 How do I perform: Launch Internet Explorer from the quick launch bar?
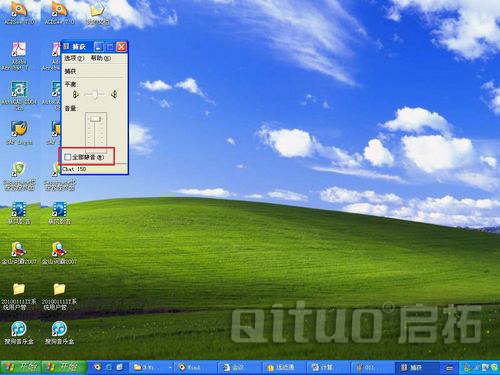(x=109, y=367)
